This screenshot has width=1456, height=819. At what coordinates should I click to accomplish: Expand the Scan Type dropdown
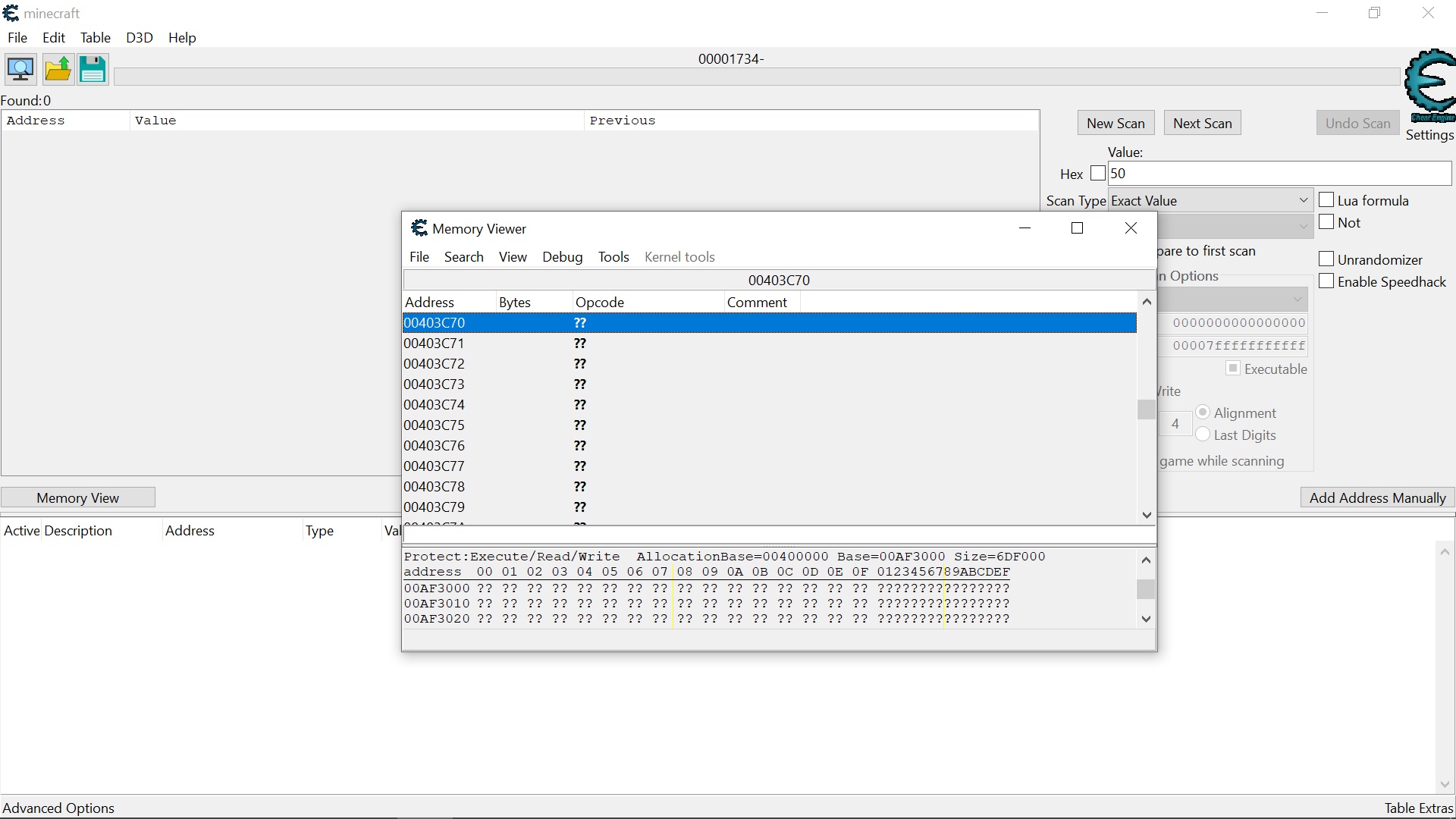(1210, 201)
